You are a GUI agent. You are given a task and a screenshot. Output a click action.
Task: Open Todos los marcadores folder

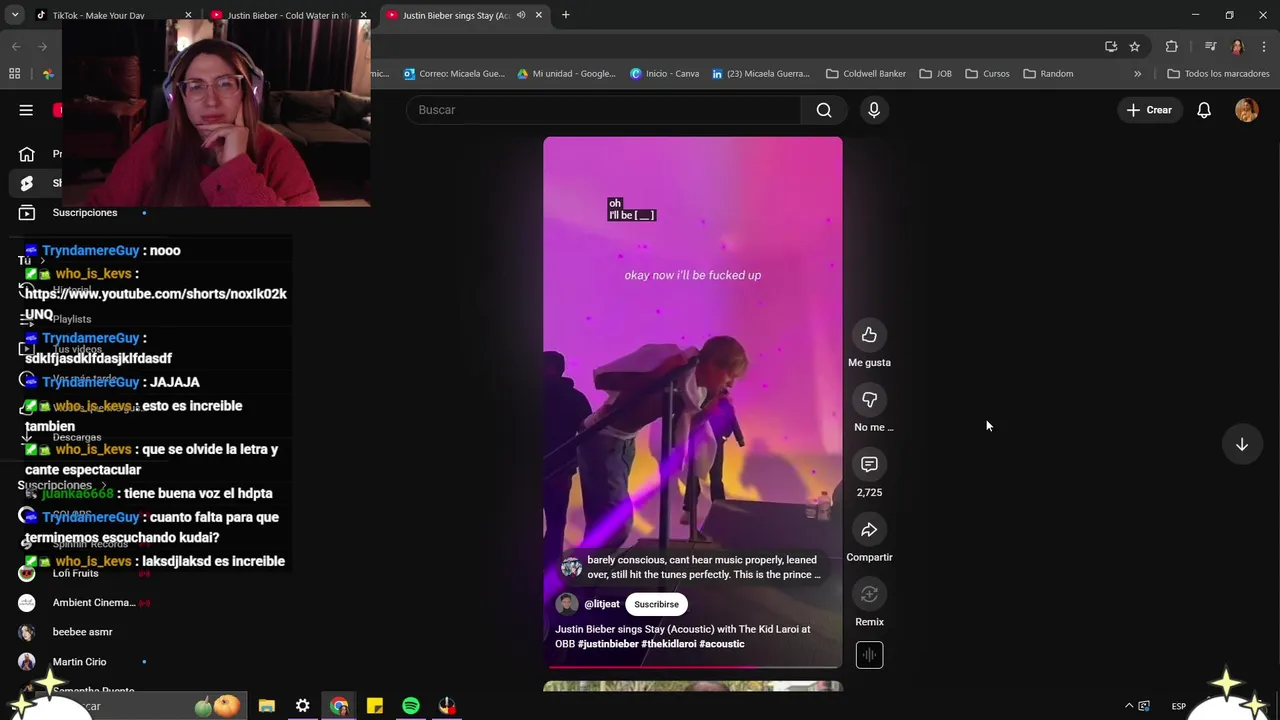pyautogui.click(x=1218, y=73)
